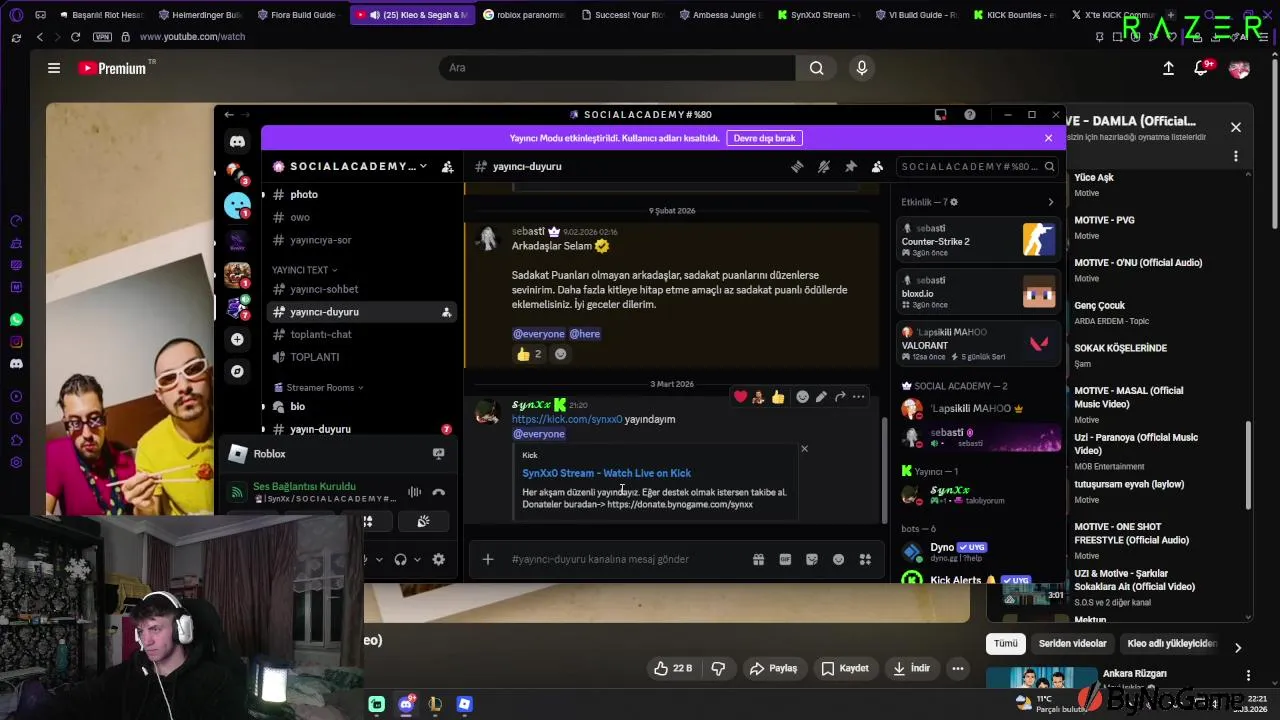Open Discord inbox icon in title bar
The width and height of the screenshot is (1280, 720).
click(941, 115)
